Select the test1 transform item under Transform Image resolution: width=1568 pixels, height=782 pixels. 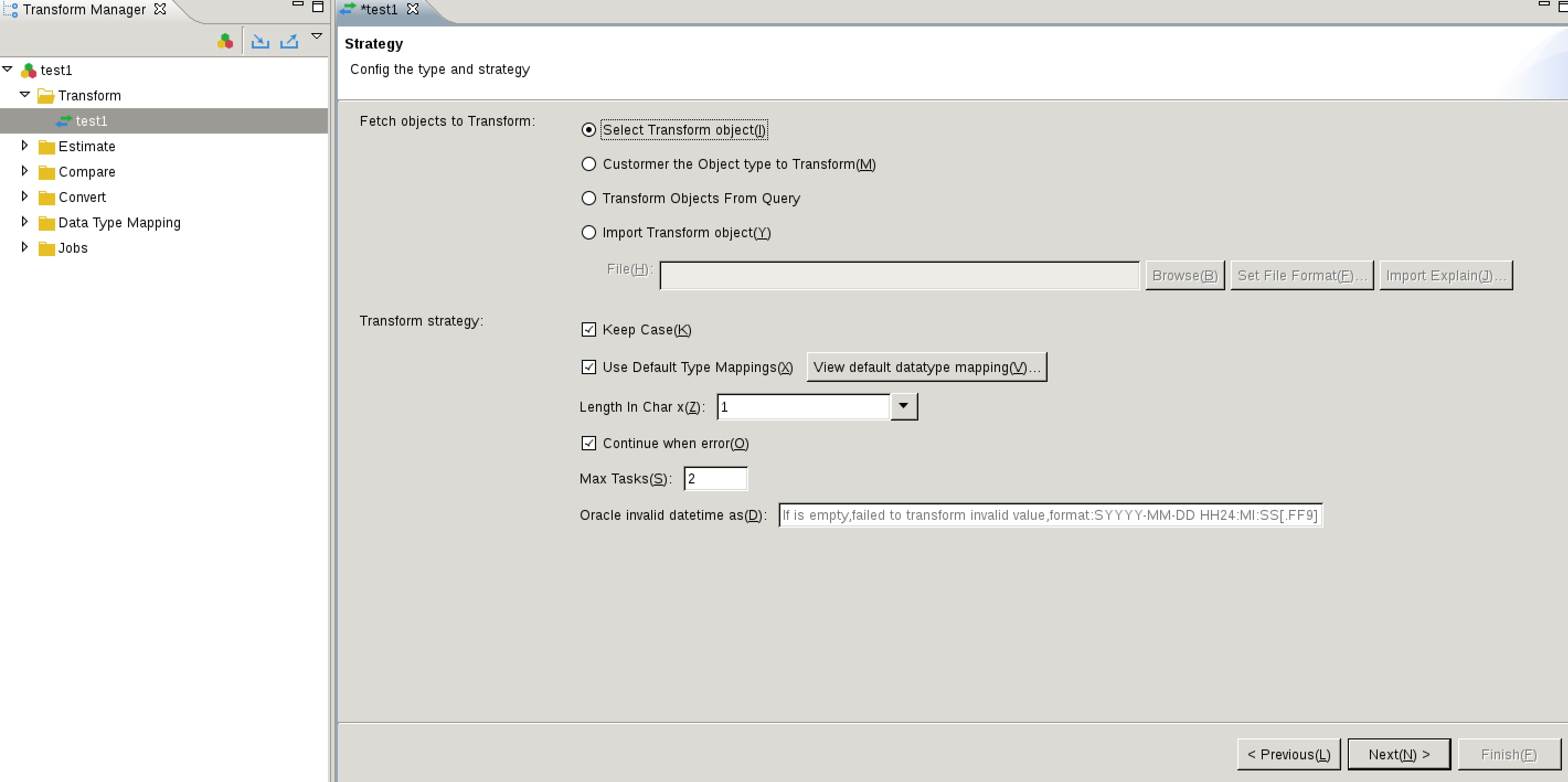click(x=91, y=121)
